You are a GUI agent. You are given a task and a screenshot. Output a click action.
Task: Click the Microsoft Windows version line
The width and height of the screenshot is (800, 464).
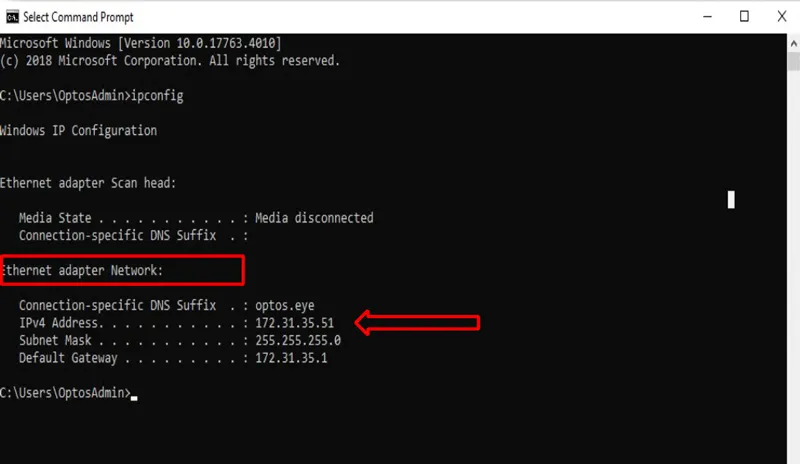click(x=140, y=43)
